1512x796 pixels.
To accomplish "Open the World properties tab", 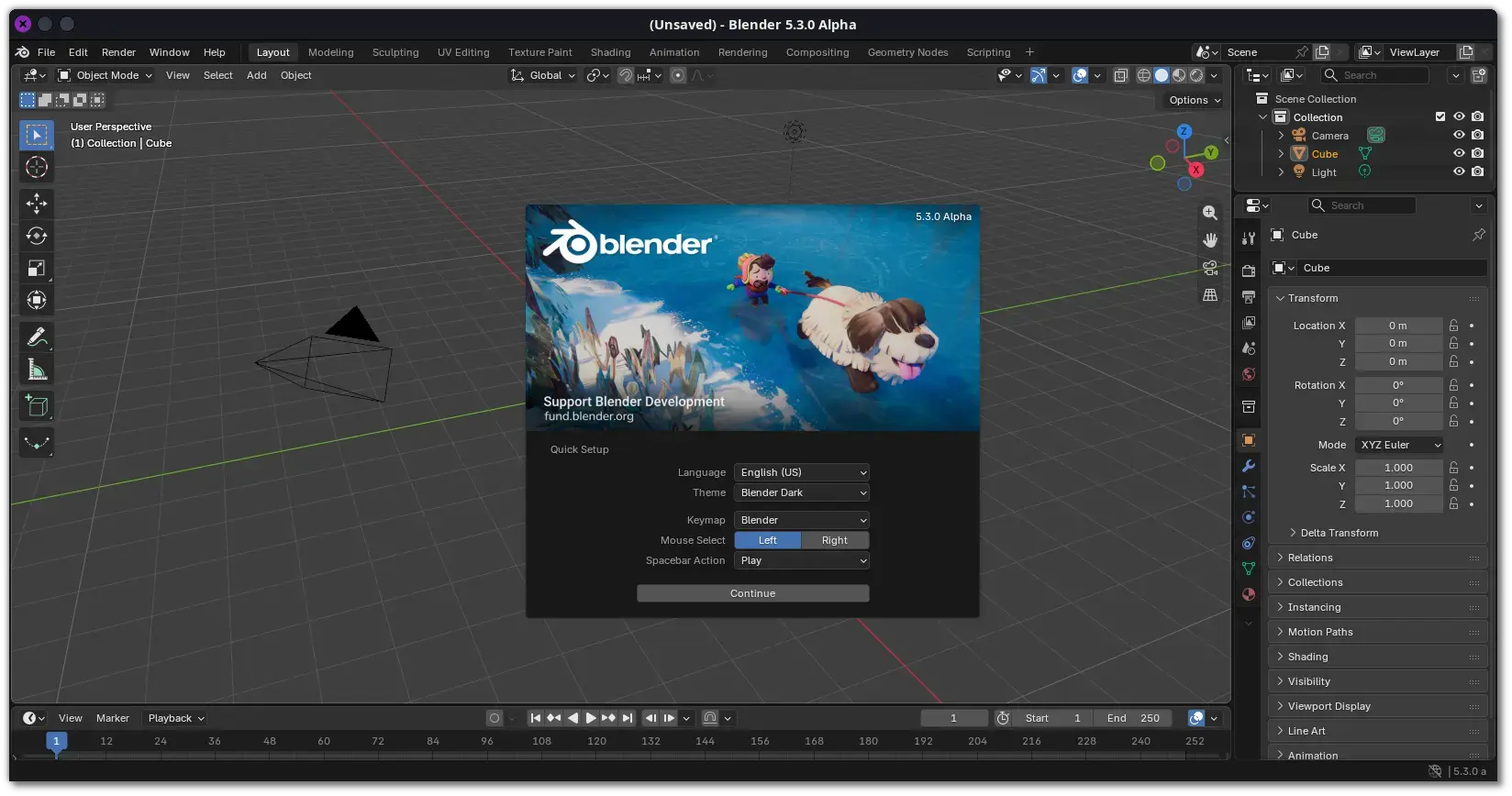I will (1249, 374).
